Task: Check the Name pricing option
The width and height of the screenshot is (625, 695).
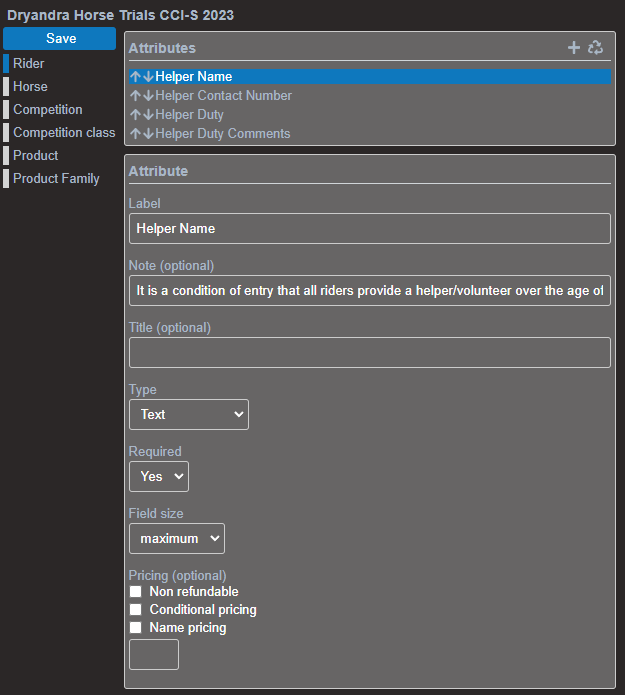Action: tap(136, 628)
